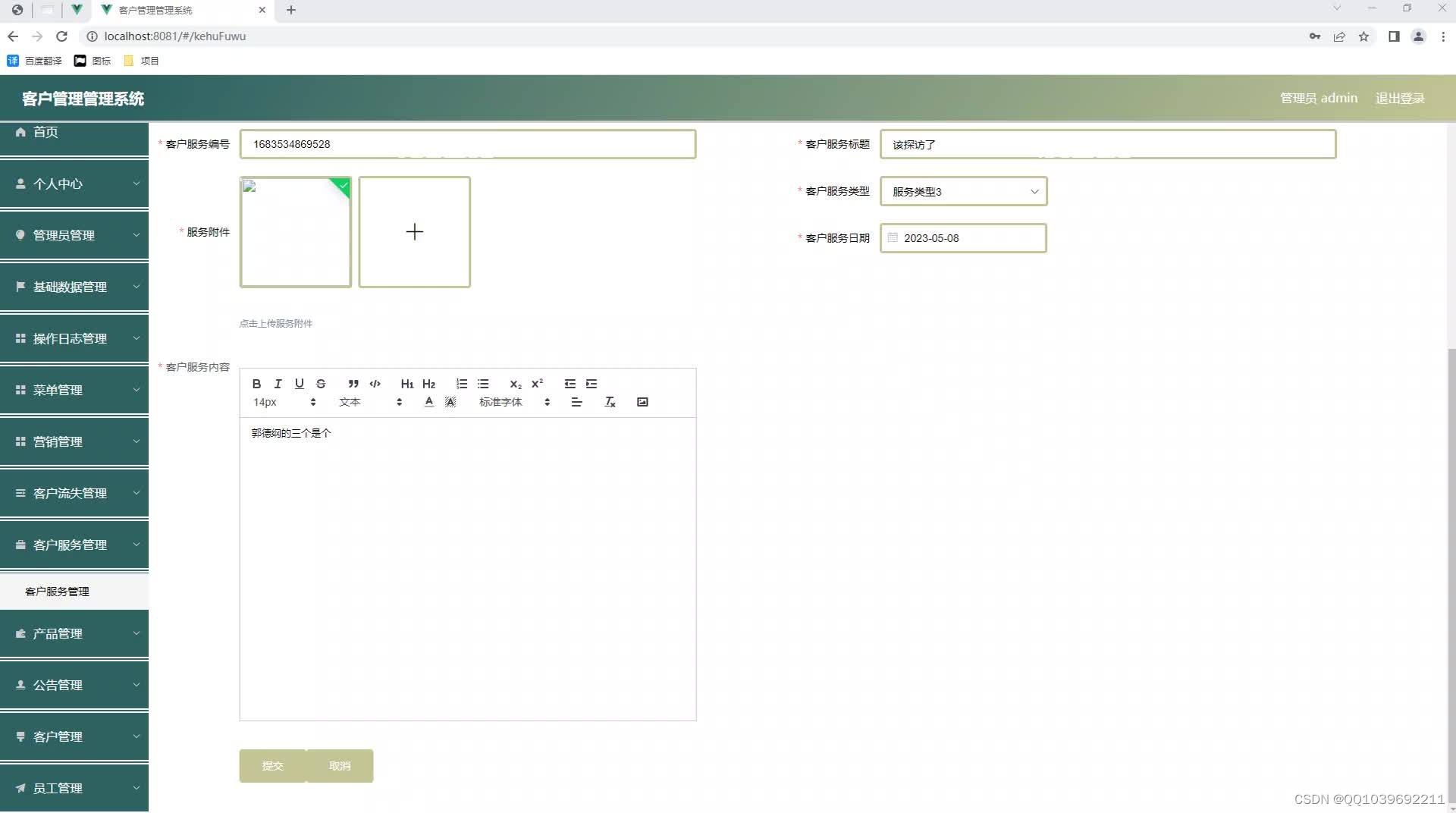This screenshot has width=1456, height=813.
Task: Click inside the rich text content area
Action: click(x=468, y=569)
